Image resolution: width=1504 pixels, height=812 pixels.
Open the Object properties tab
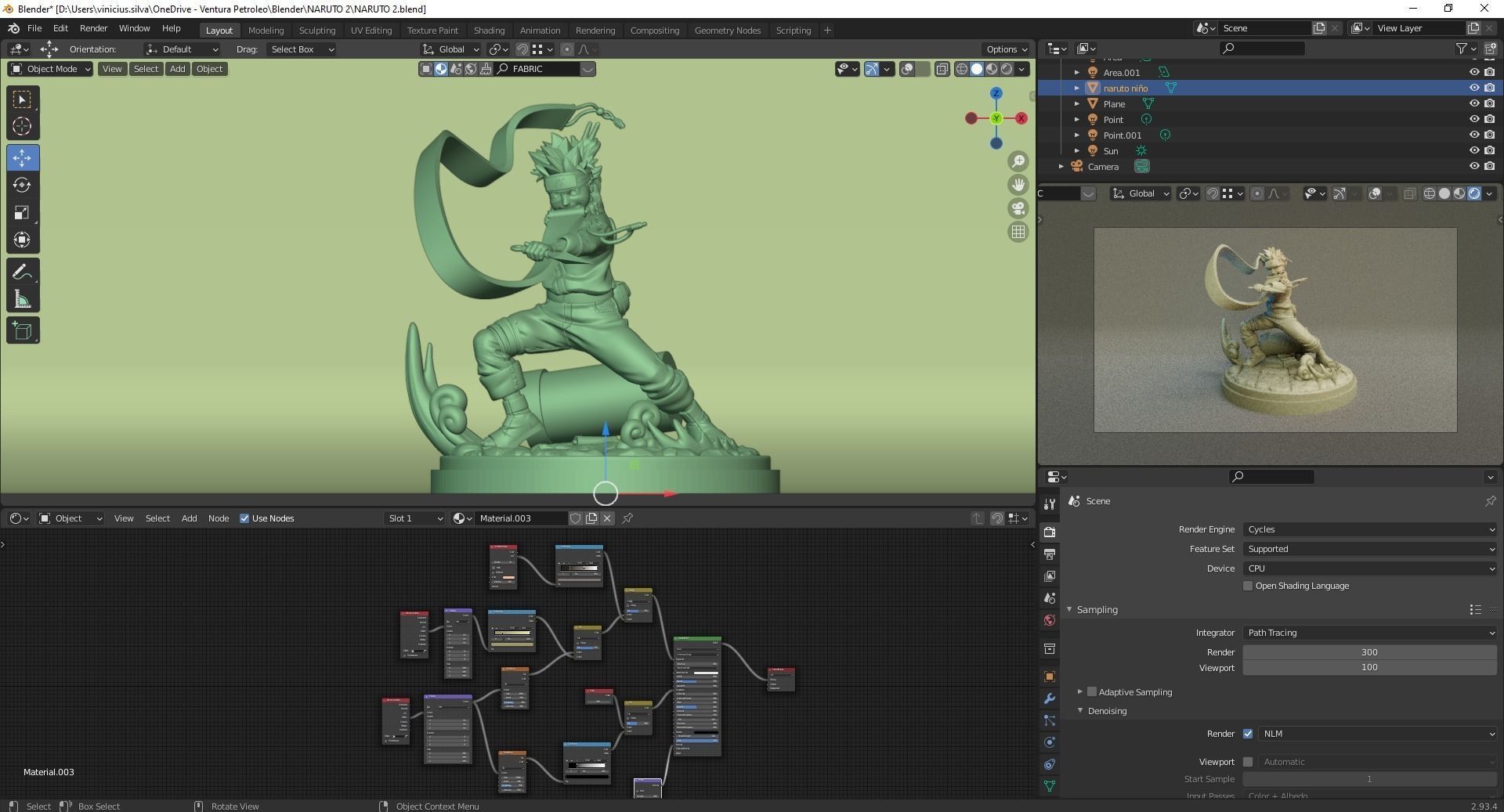[x=1050, y=677]
